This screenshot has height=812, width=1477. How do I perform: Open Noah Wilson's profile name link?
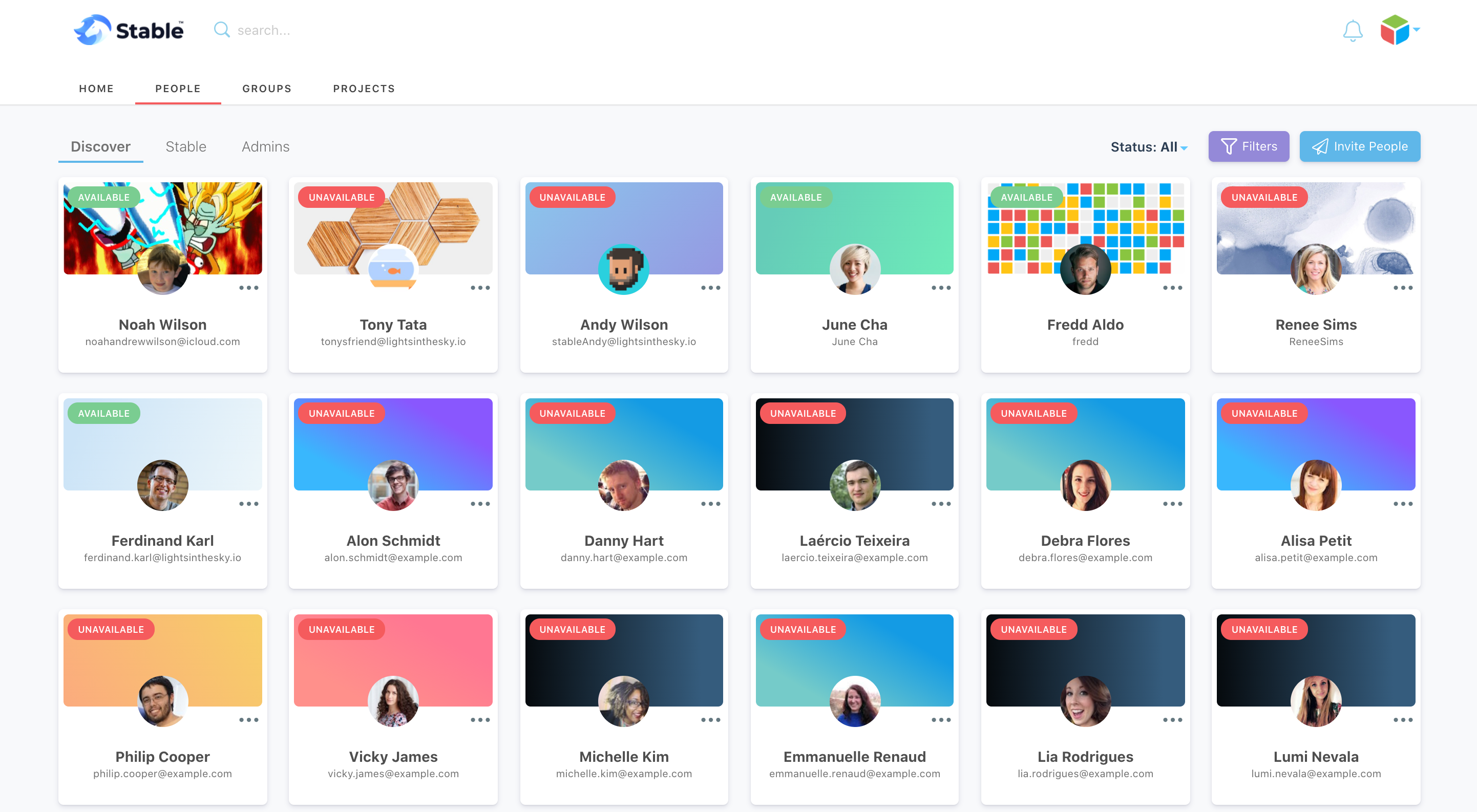[163, 325]
